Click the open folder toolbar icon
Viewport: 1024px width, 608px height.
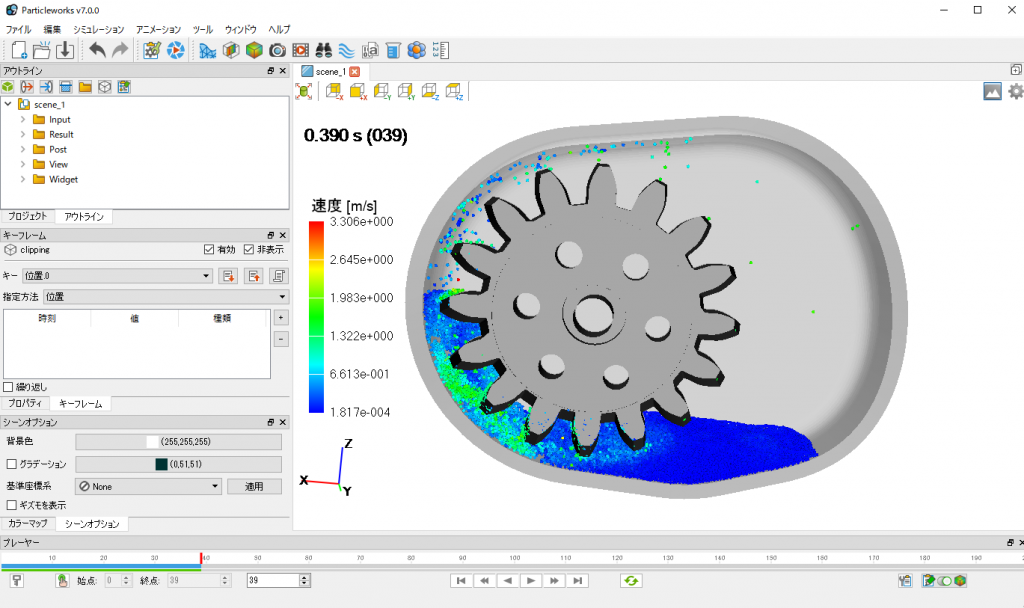[x=42, y=50]
